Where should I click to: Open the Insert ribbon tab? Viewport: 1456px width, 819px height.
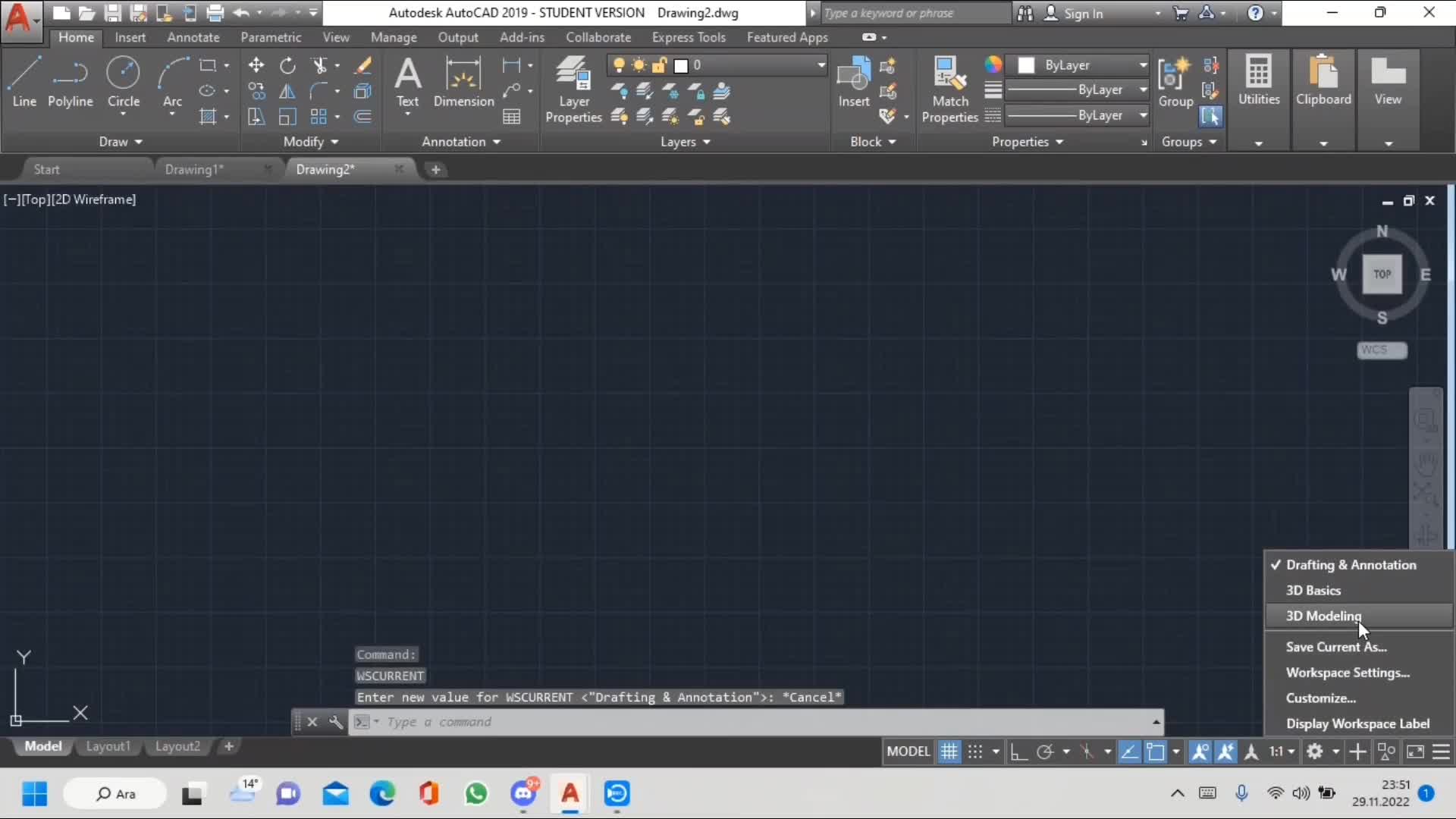click(130, 37)
